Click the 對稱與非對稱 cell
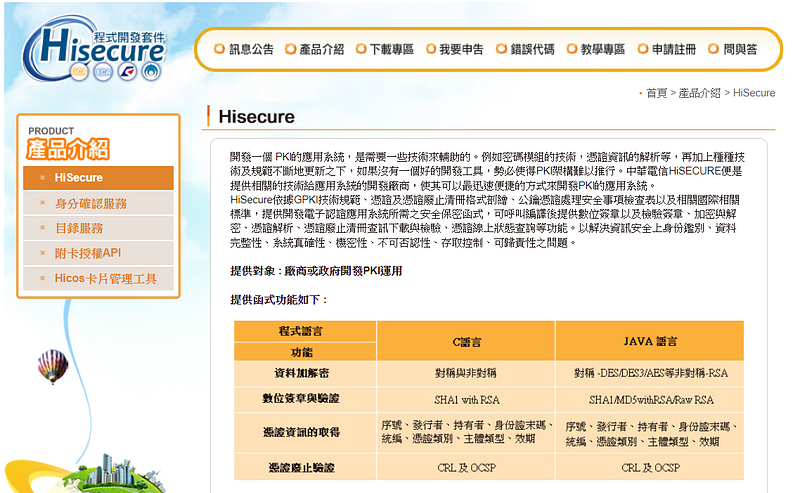 [x=466, y=374]
